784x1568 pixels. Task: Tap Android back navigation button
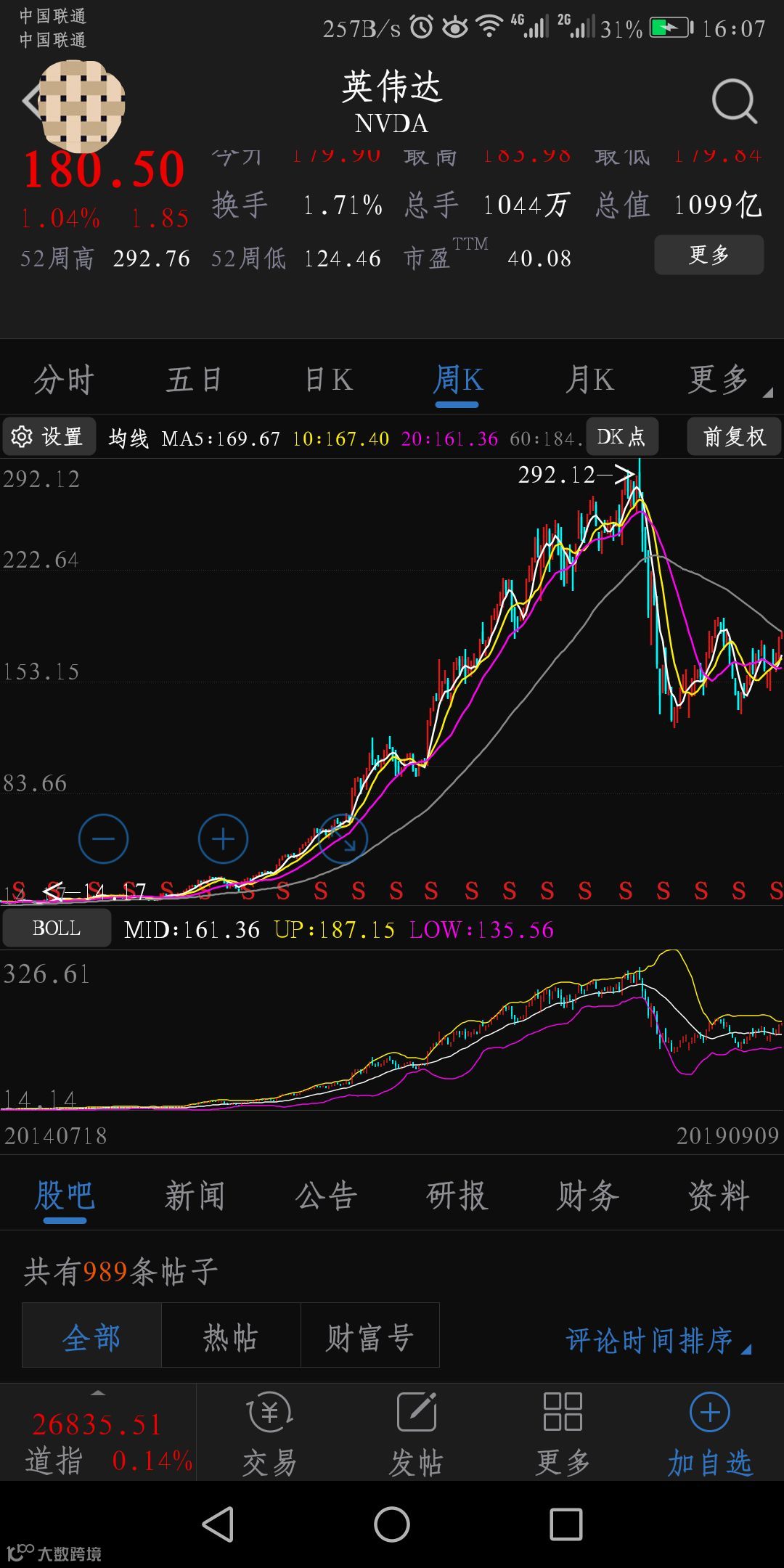click(x=218, y=1524)
